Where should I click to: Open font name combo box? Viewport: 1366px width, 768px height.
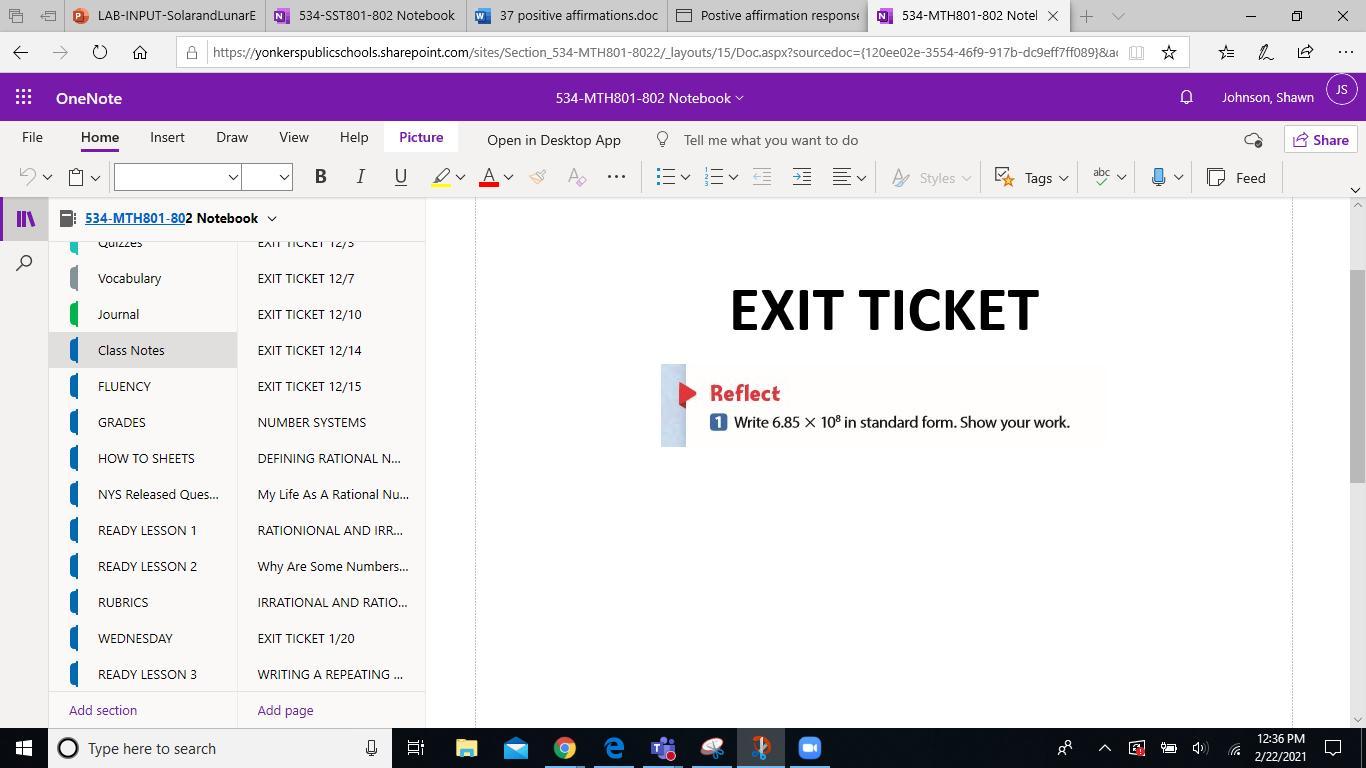pyautogui.click(x=178, y=177)
